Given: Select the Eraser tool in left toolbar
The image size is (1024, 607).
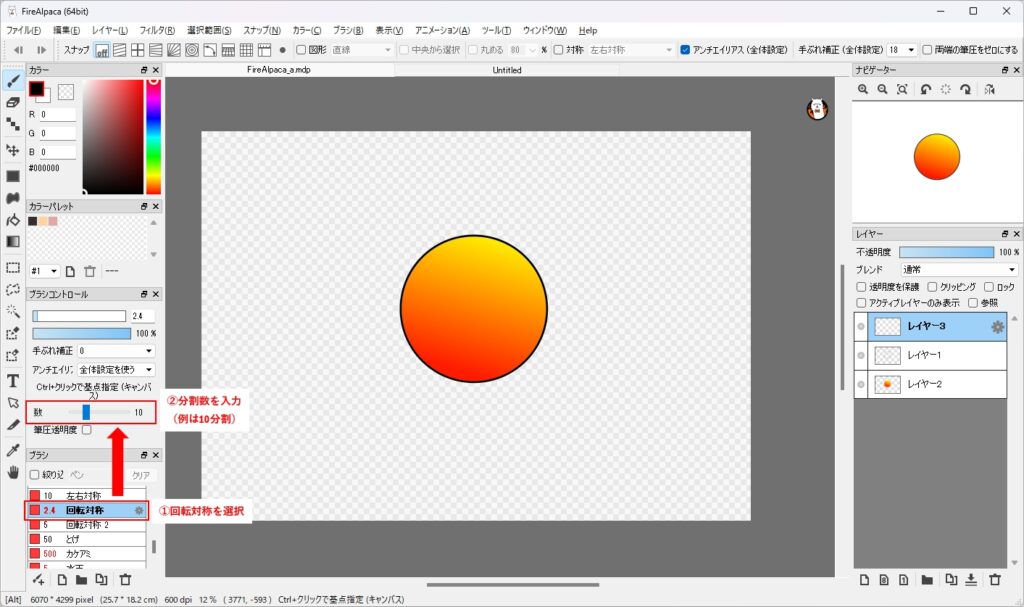Looking at the screenshot, I should pos(13,102).
